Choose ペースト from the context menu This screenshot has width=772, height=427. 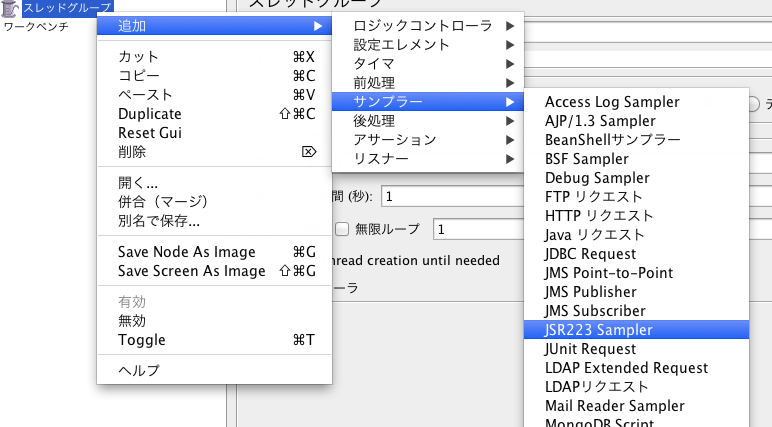tap(214, 95)
